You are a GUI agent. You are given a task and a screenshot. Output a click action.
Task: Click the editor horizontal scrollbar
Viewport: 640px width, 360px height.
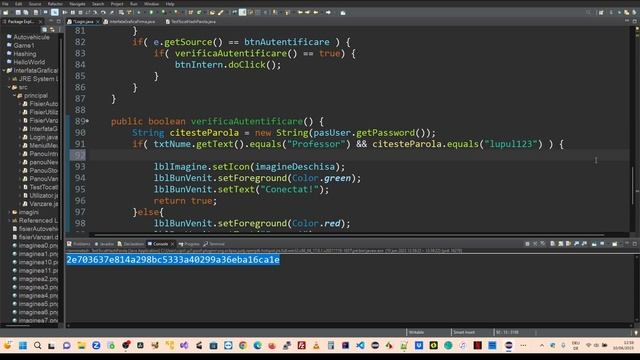coord(349,235)
